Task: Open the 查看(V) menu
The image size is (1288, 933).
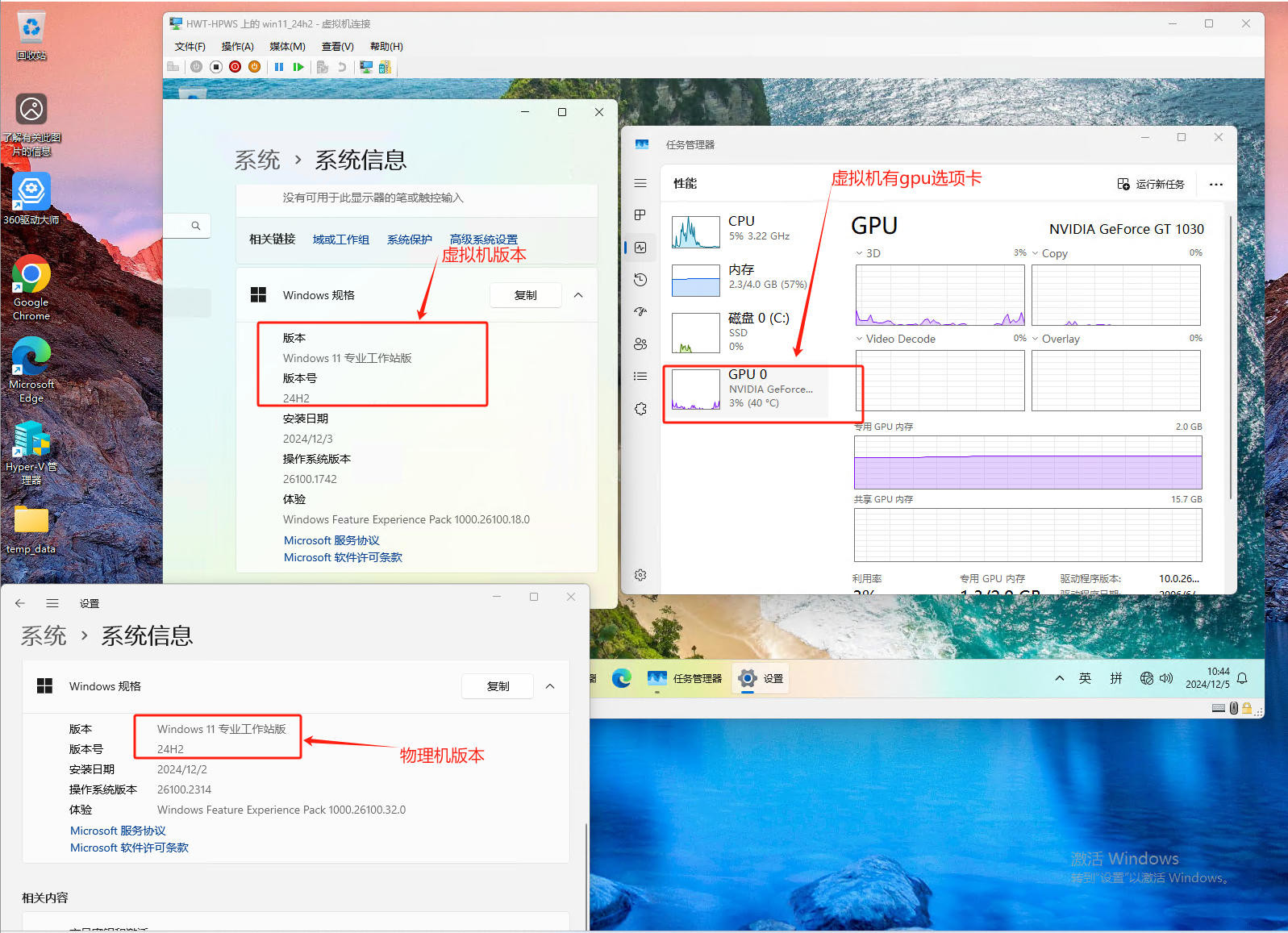Action: 338,47
